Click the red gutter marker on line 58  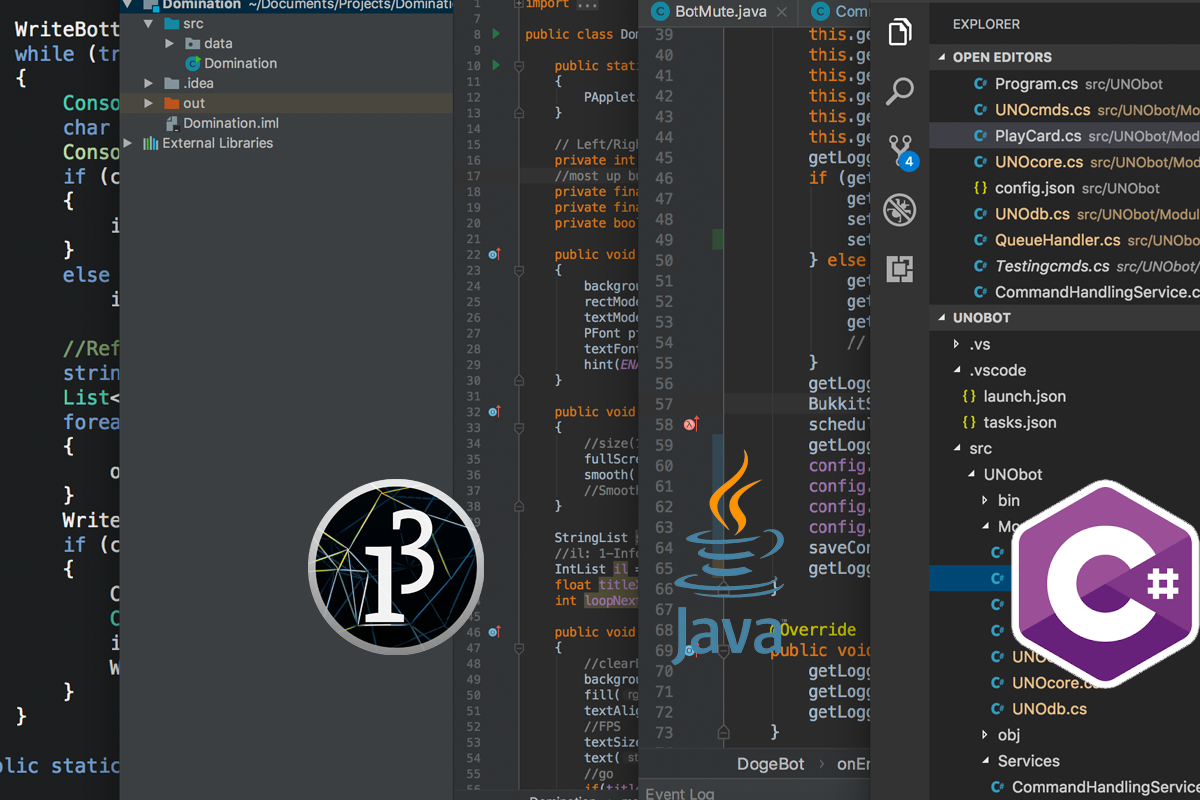690,424
